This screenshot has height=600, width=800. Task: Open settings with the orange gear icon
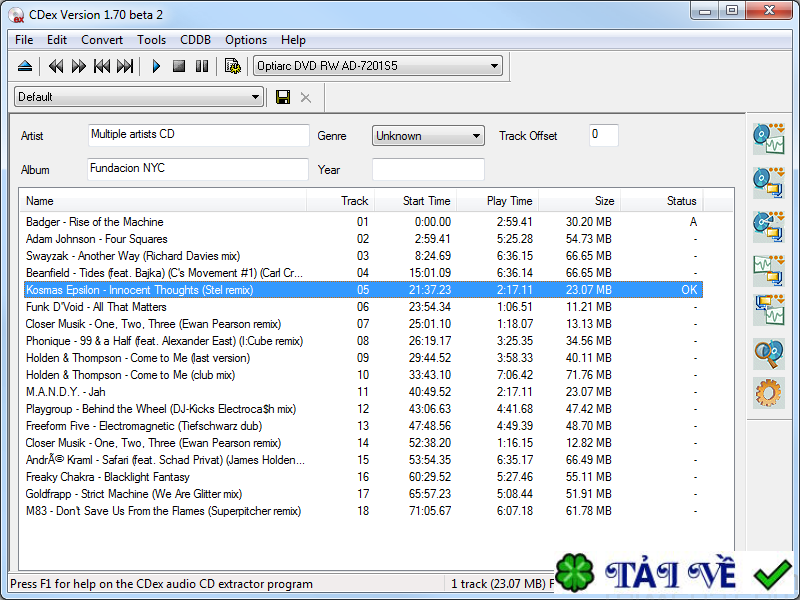click(x=768, y=393)
